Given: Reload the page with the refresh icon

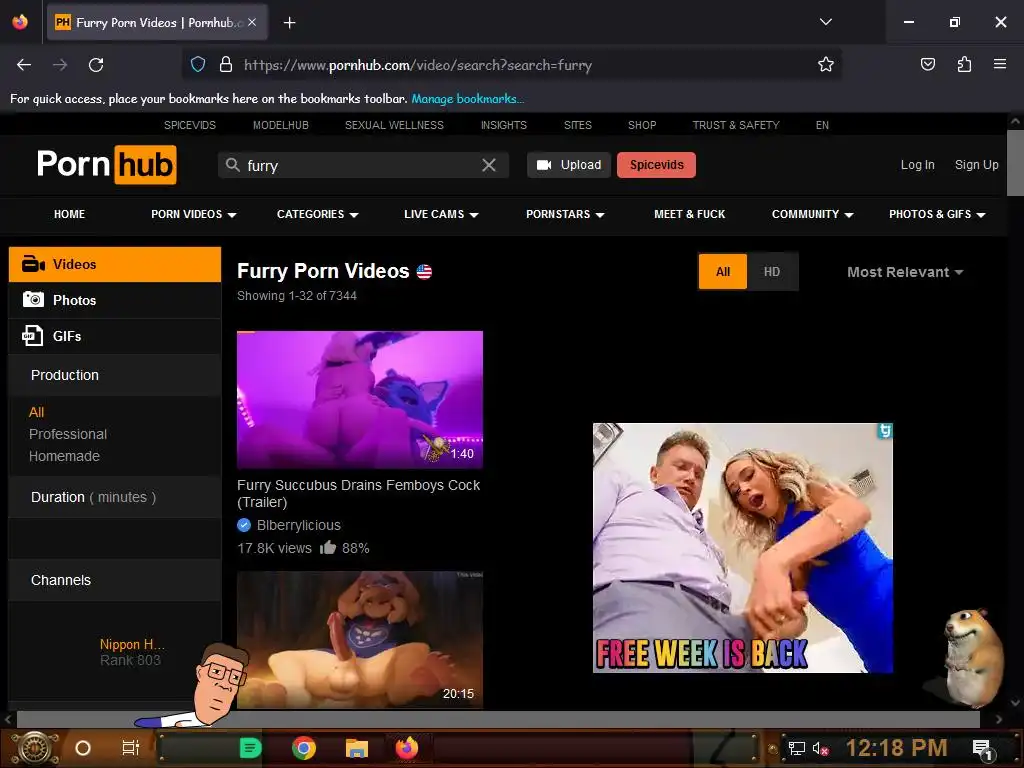Looking at the screenshot, I should 96,65.
